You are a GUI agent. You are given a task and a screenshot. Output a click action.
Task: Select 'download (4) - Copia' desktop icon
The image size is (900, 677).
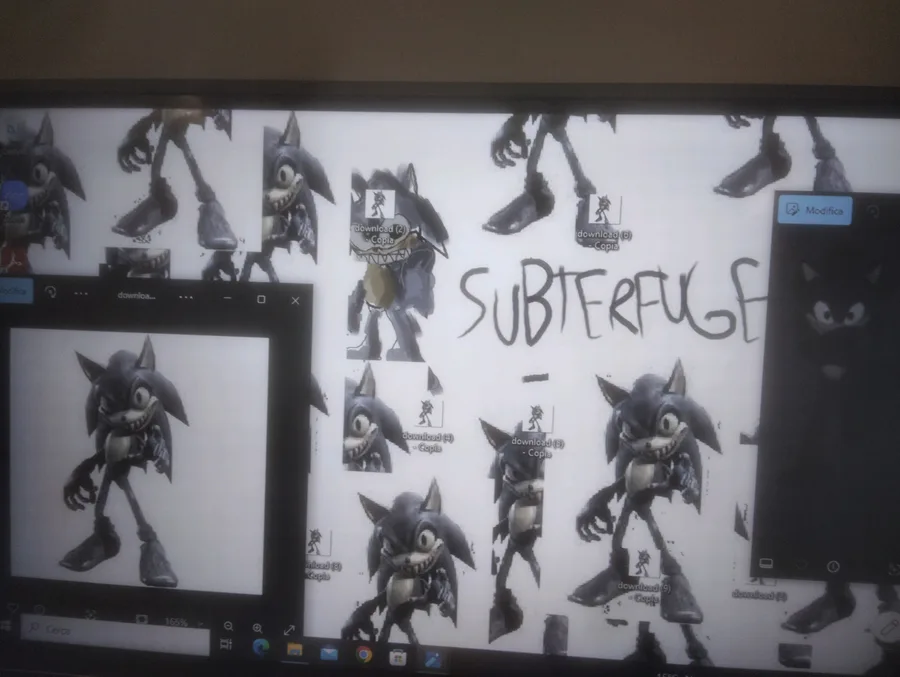428,425
